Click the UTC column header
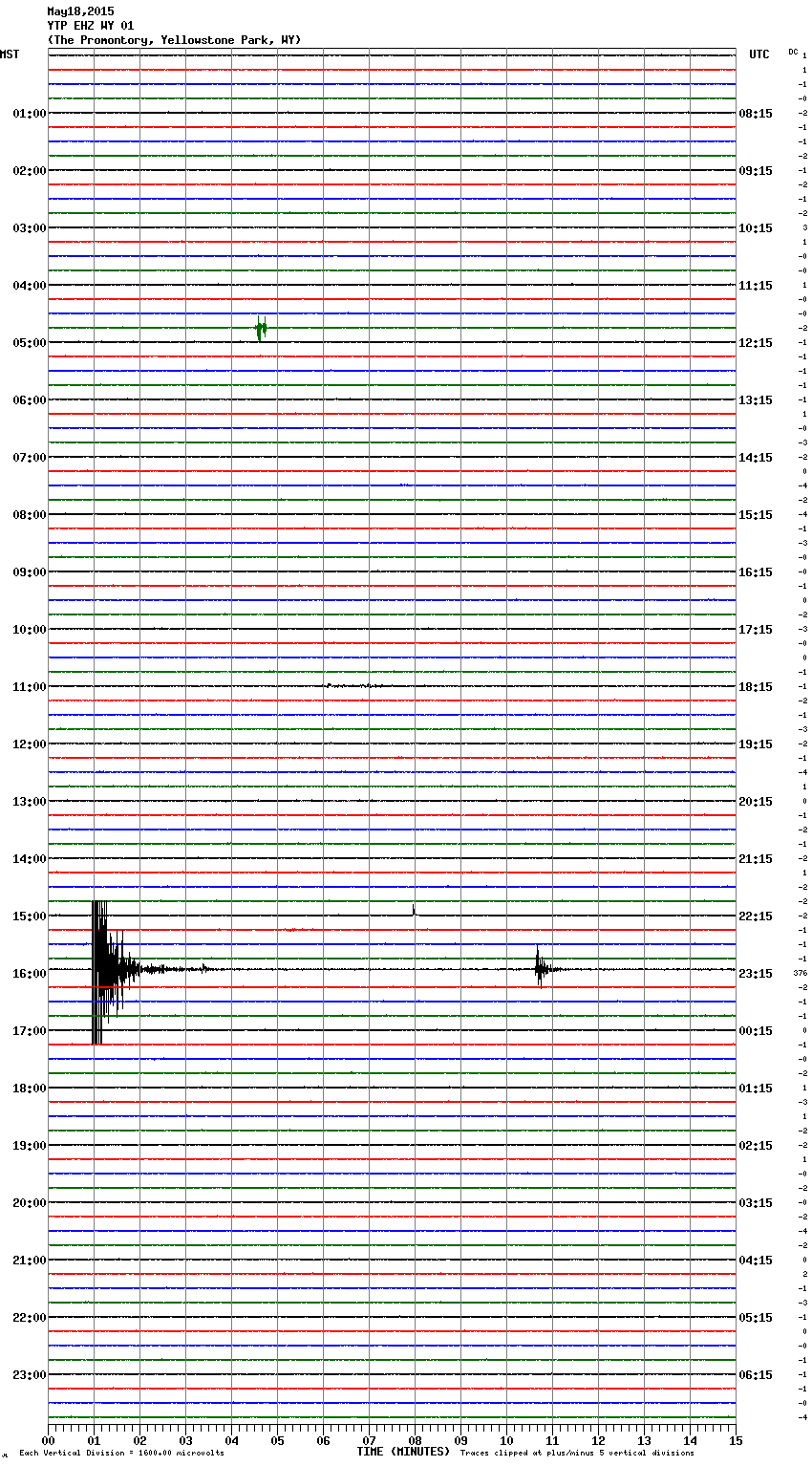812x1466 pixels. coord(759,54)
